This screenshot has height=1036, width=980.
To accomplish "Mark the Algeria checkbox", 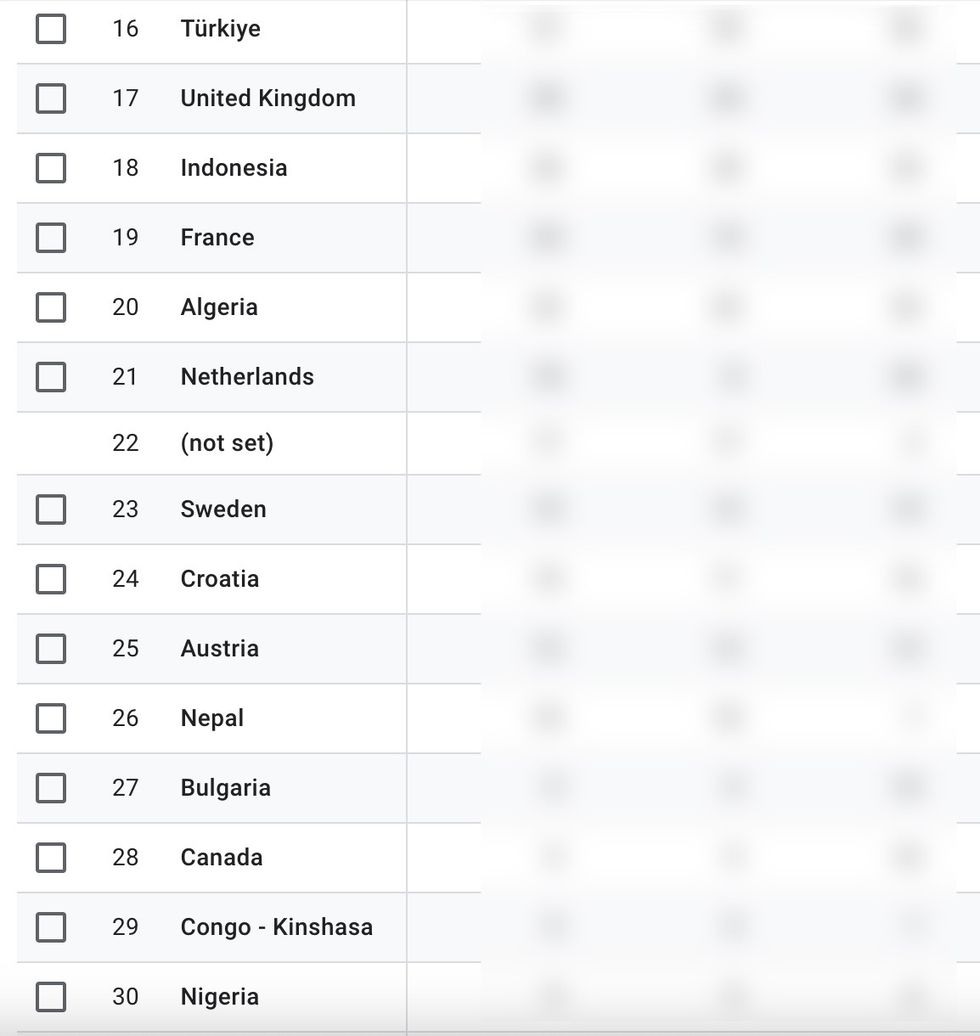I will coord(51,307).
